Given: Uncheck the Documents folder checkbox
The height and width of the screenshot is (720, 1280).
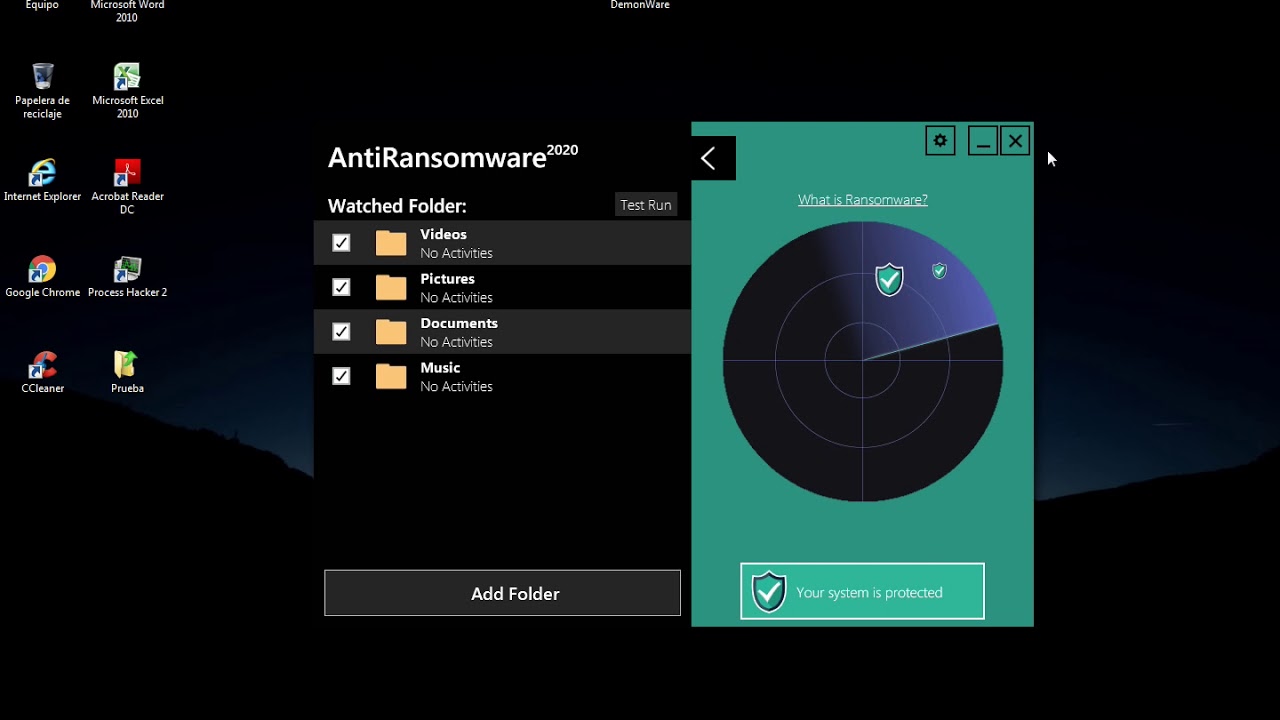Looking at the screenshot, I should 341,332.
